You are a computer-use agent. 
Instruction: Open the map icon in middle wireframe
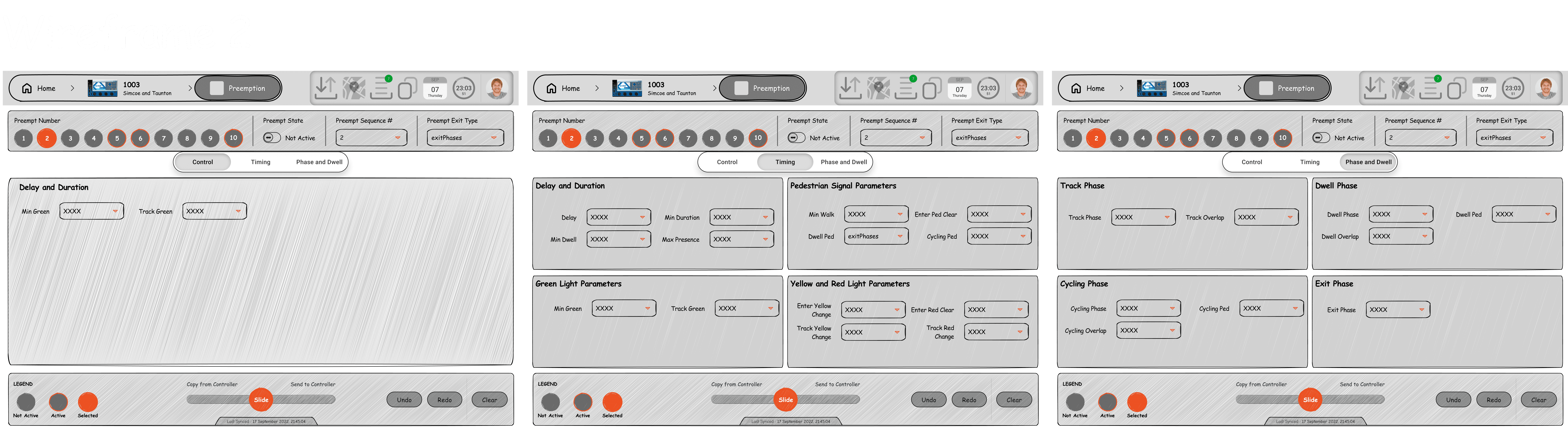[x=878, y=88]
